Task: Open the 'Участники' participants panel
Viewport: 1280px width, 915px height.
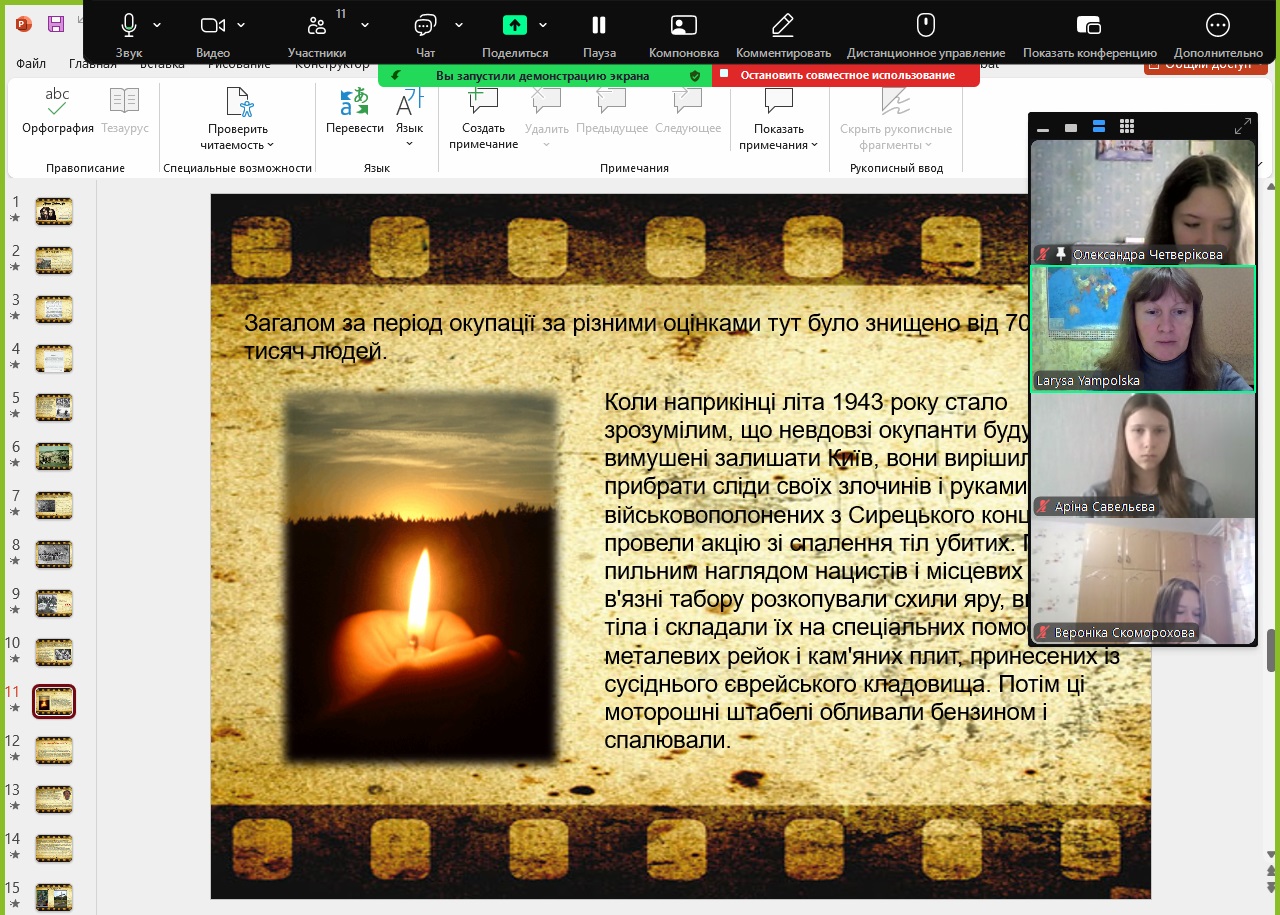Action: [x=317, y=26]
